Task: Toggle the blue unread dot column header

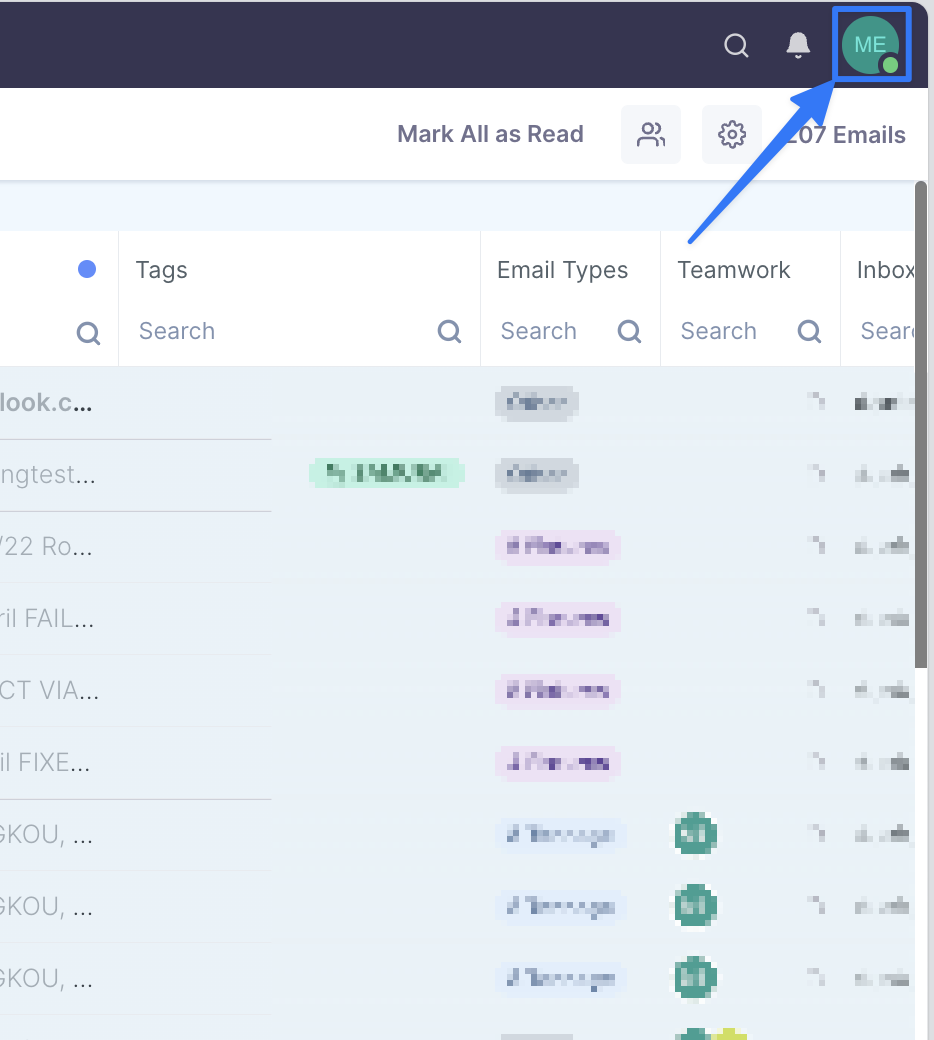Action: click(87, 269)
